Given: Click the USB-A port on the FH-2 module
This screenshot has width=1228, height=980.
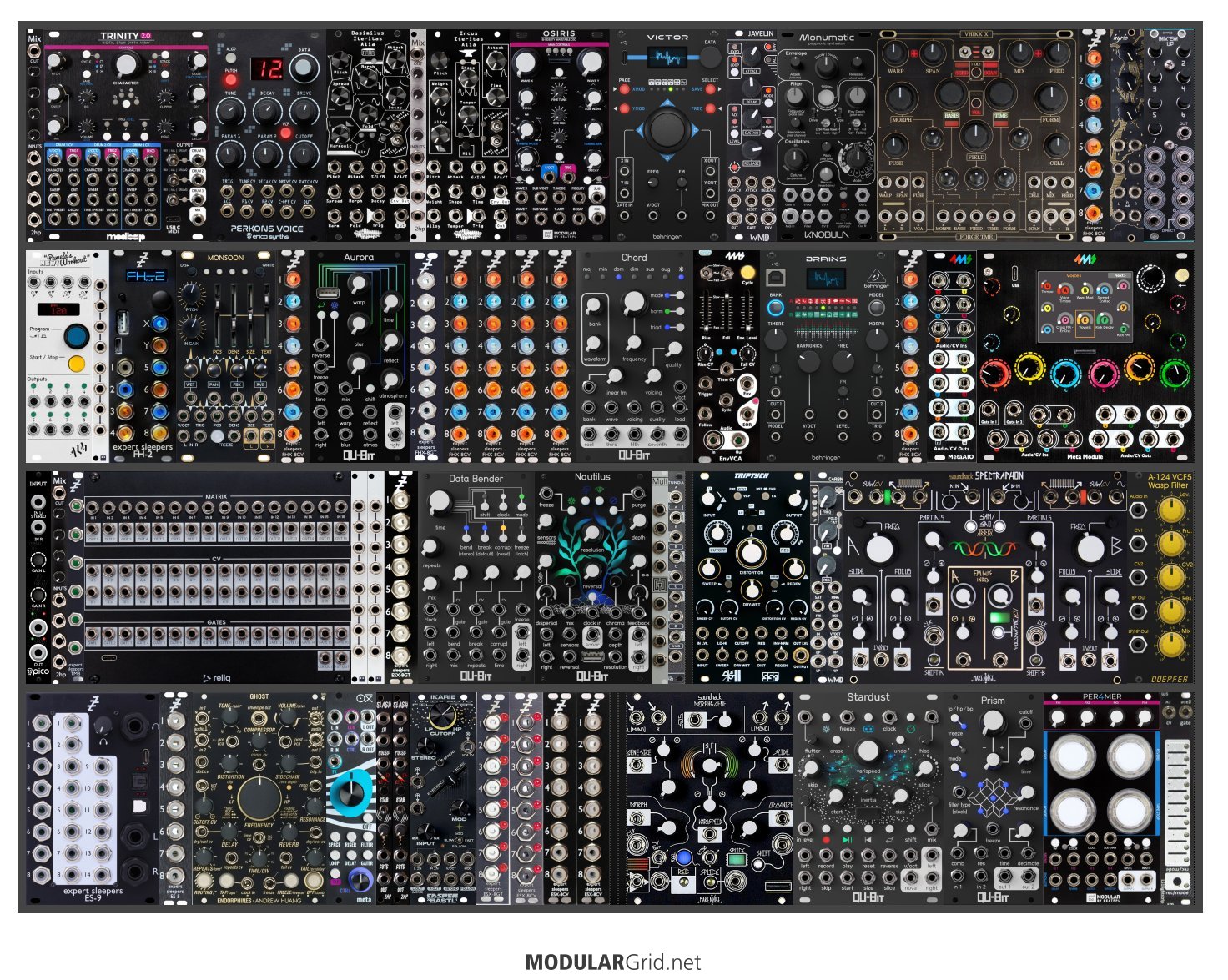Looking at the screenshot, I should tap(124, 321).
